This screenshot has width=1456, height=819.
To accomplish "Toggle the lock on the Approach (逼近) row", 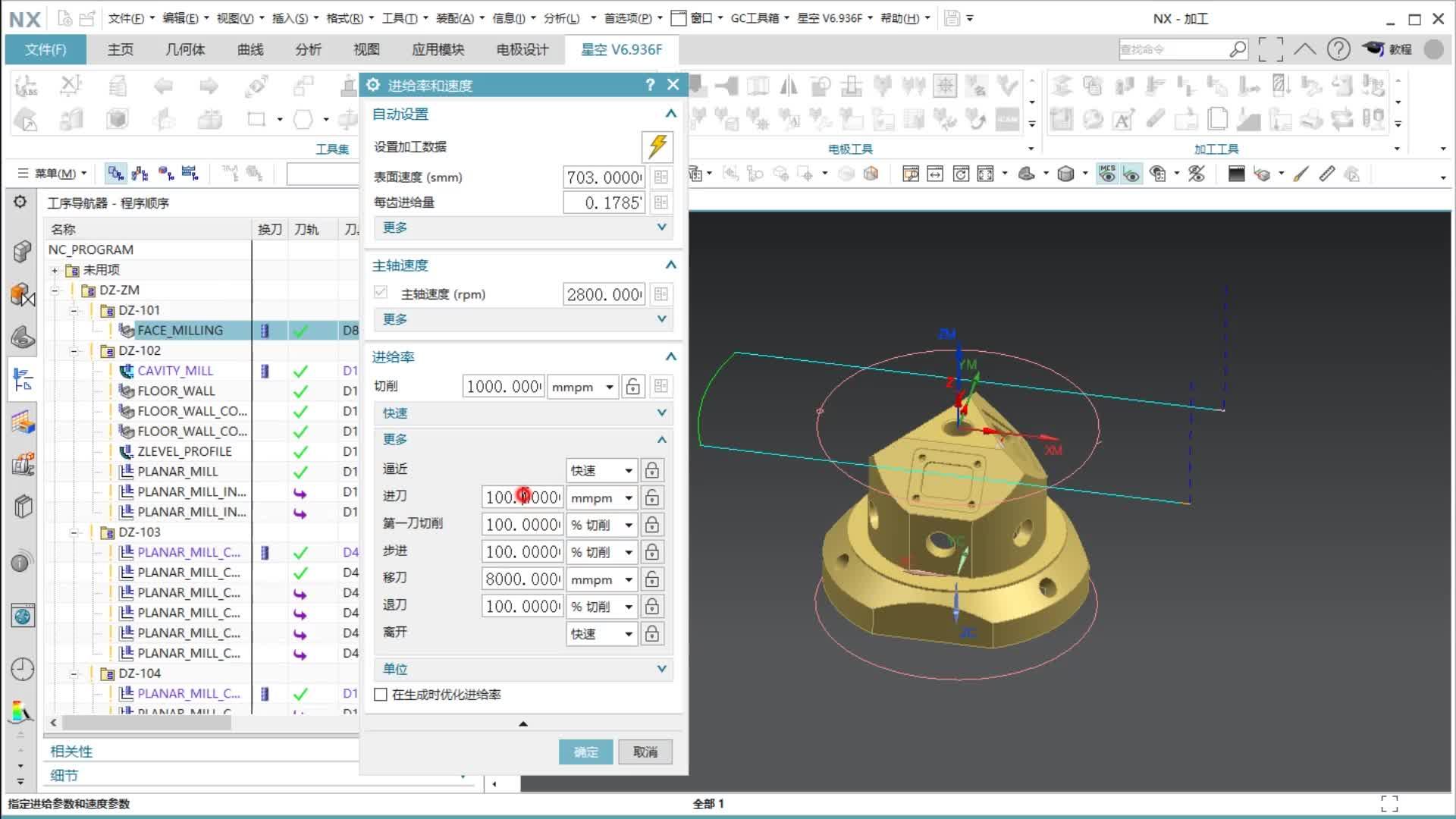I will pos(651,470).
